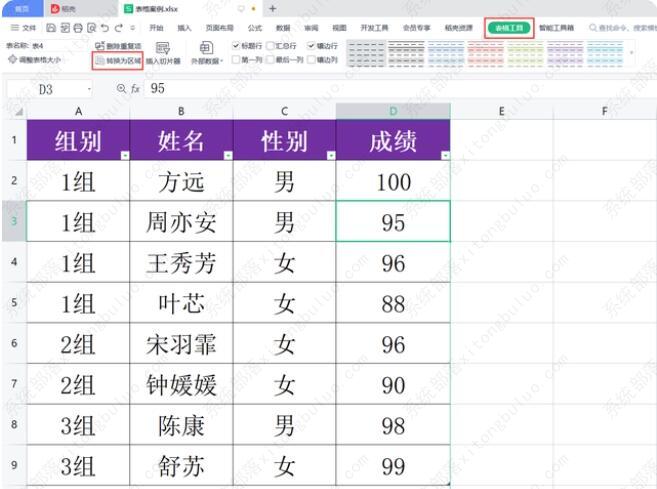Open filter dropdown on 组别 header
657x489 pixels.
123,156
